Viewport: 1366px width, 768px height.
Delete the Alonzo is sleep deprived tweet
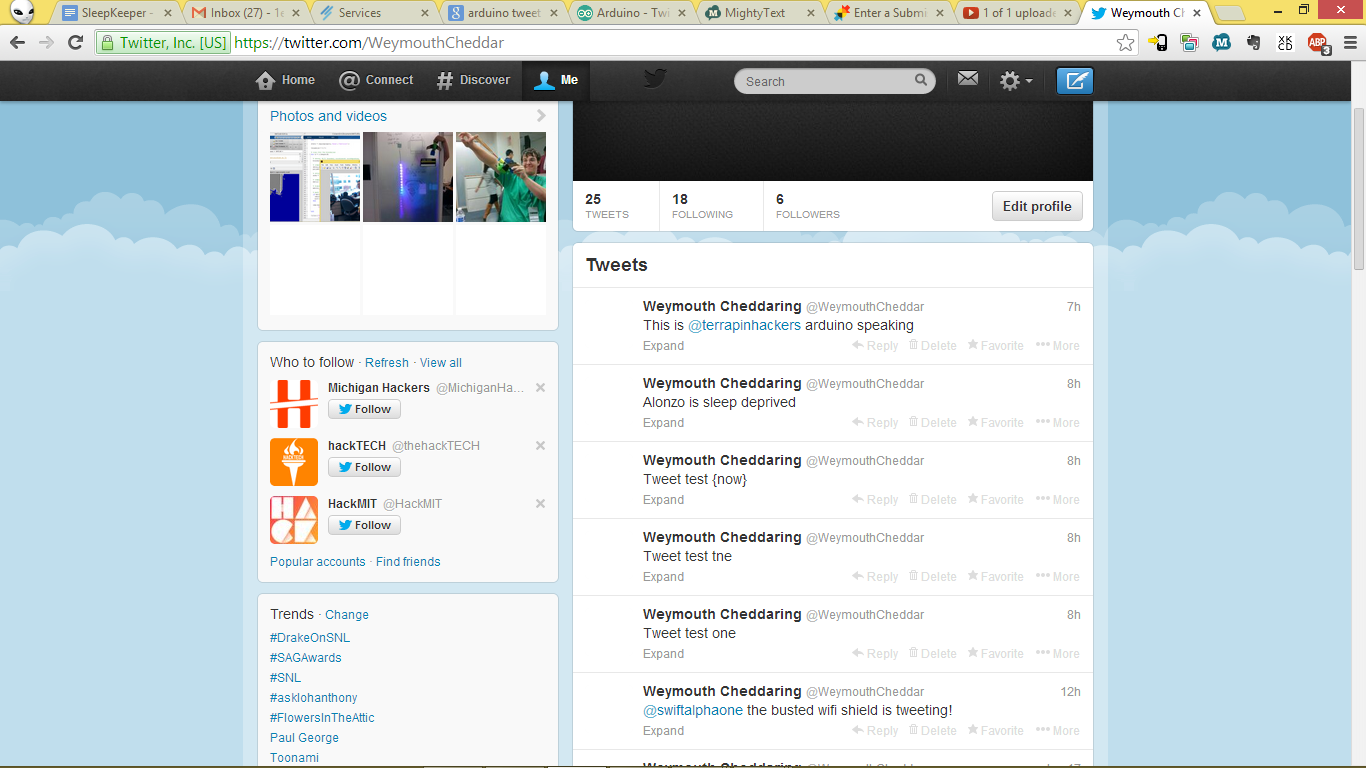pos(933,423)
